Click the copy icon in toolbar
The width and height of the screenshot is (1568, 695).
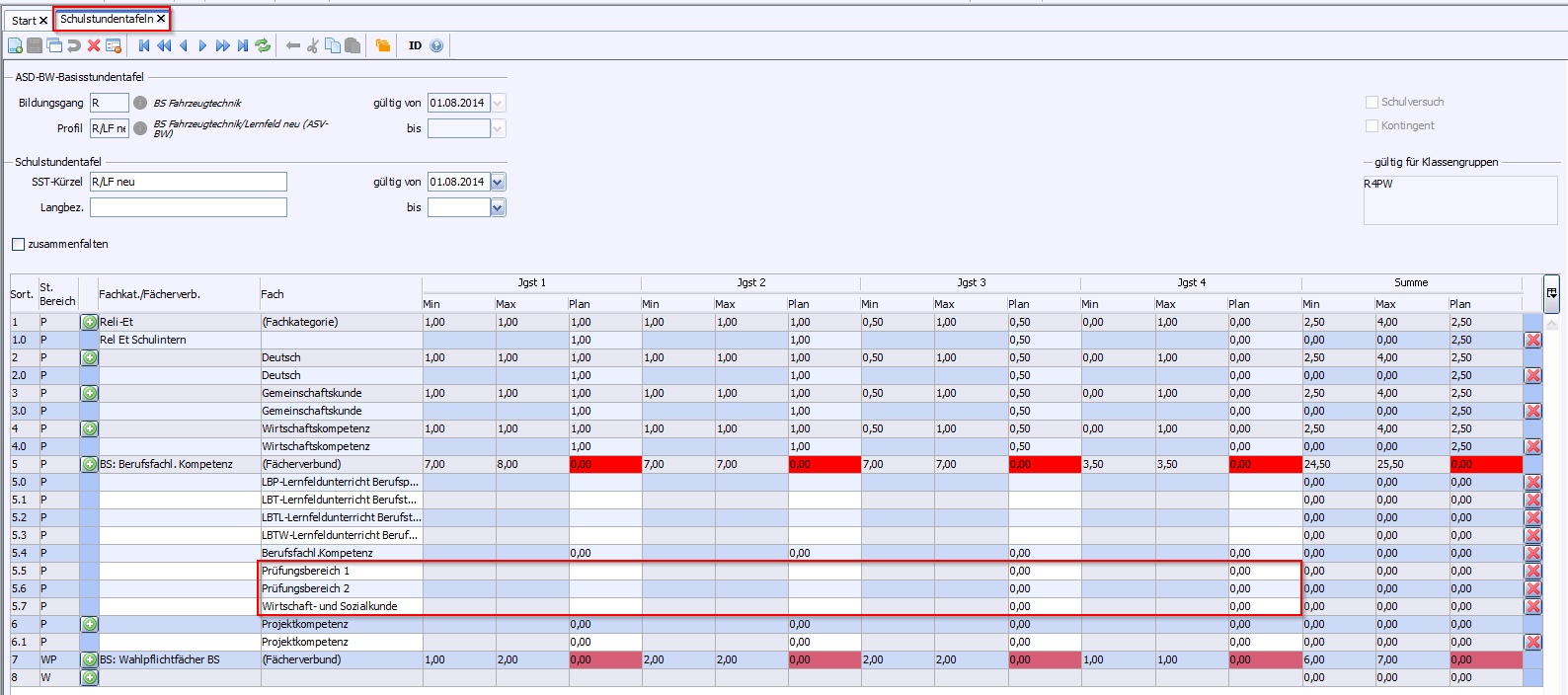pos(333,45)
